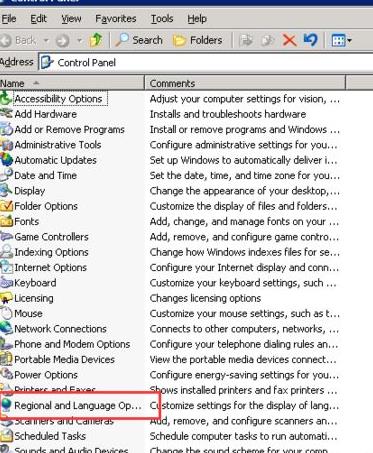
Task: Go up one folder level
Action: tap(96, 40)
